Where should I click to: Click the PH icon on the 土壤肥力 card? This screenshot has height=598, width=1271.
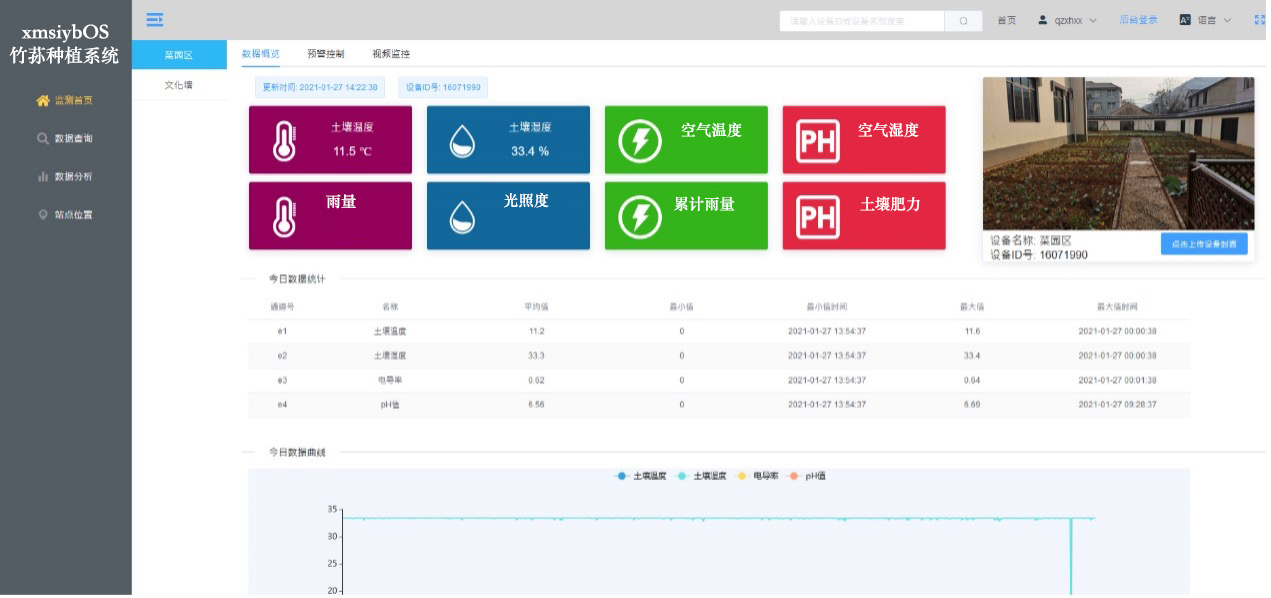pos(817,216)
